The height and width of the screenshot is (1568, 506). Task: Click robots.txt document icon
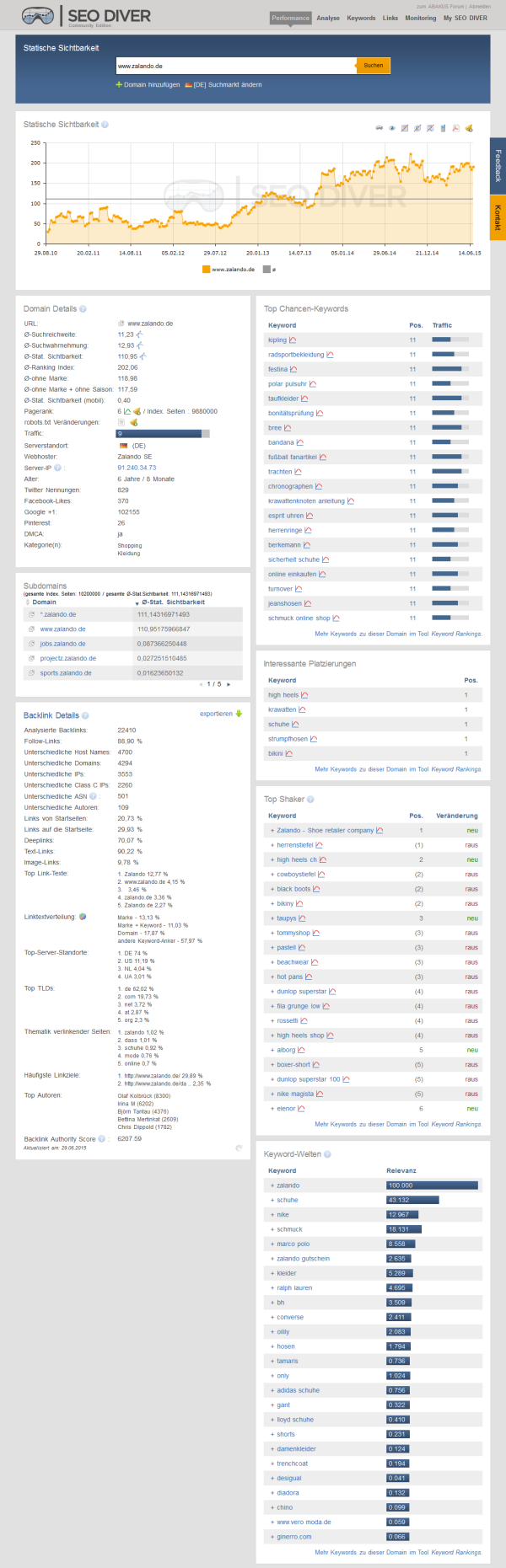pyautogui.click(x=121, y=422)
